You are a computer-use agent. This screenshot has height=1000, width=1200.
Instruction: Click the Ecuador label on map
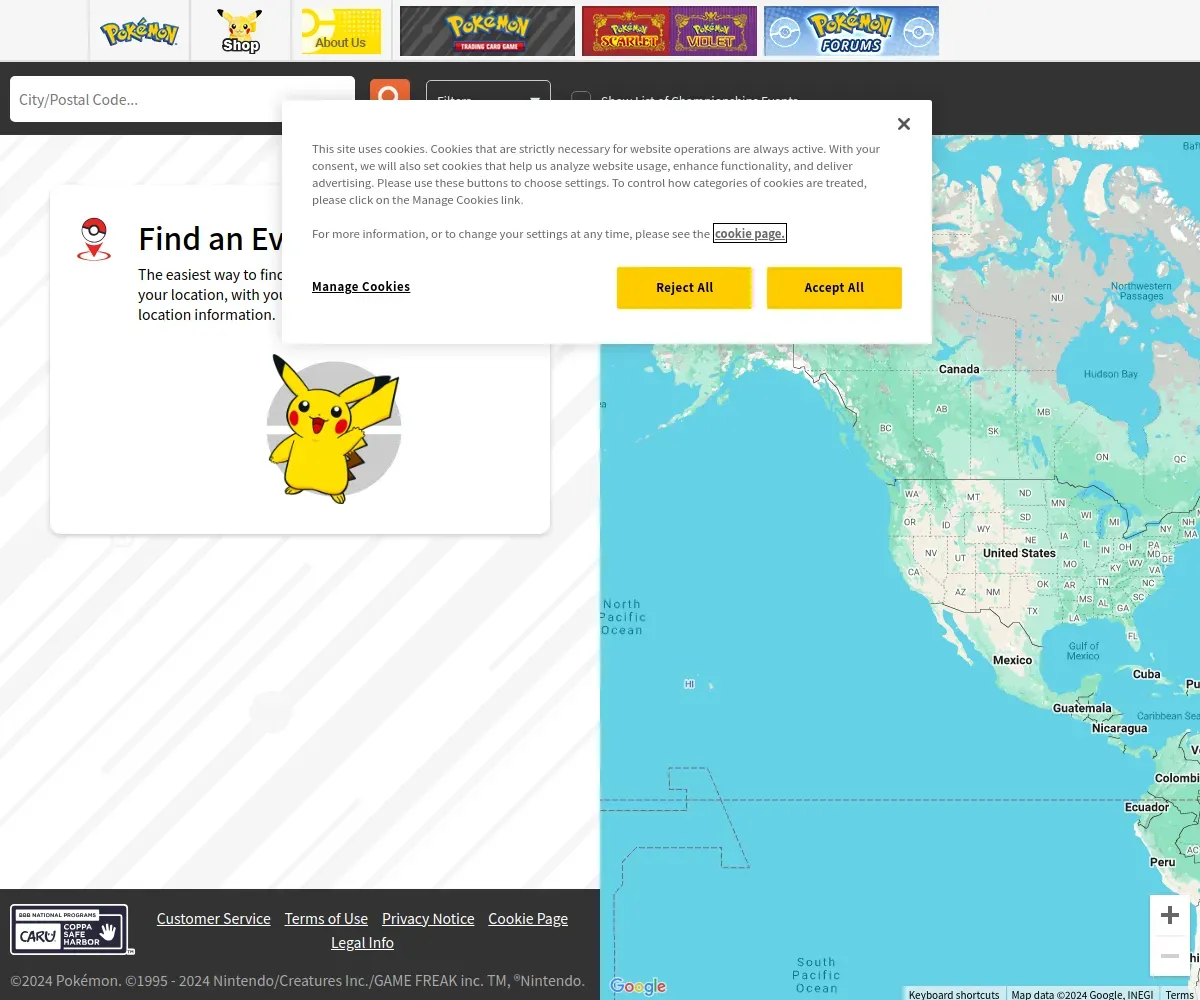[1147, 807]
